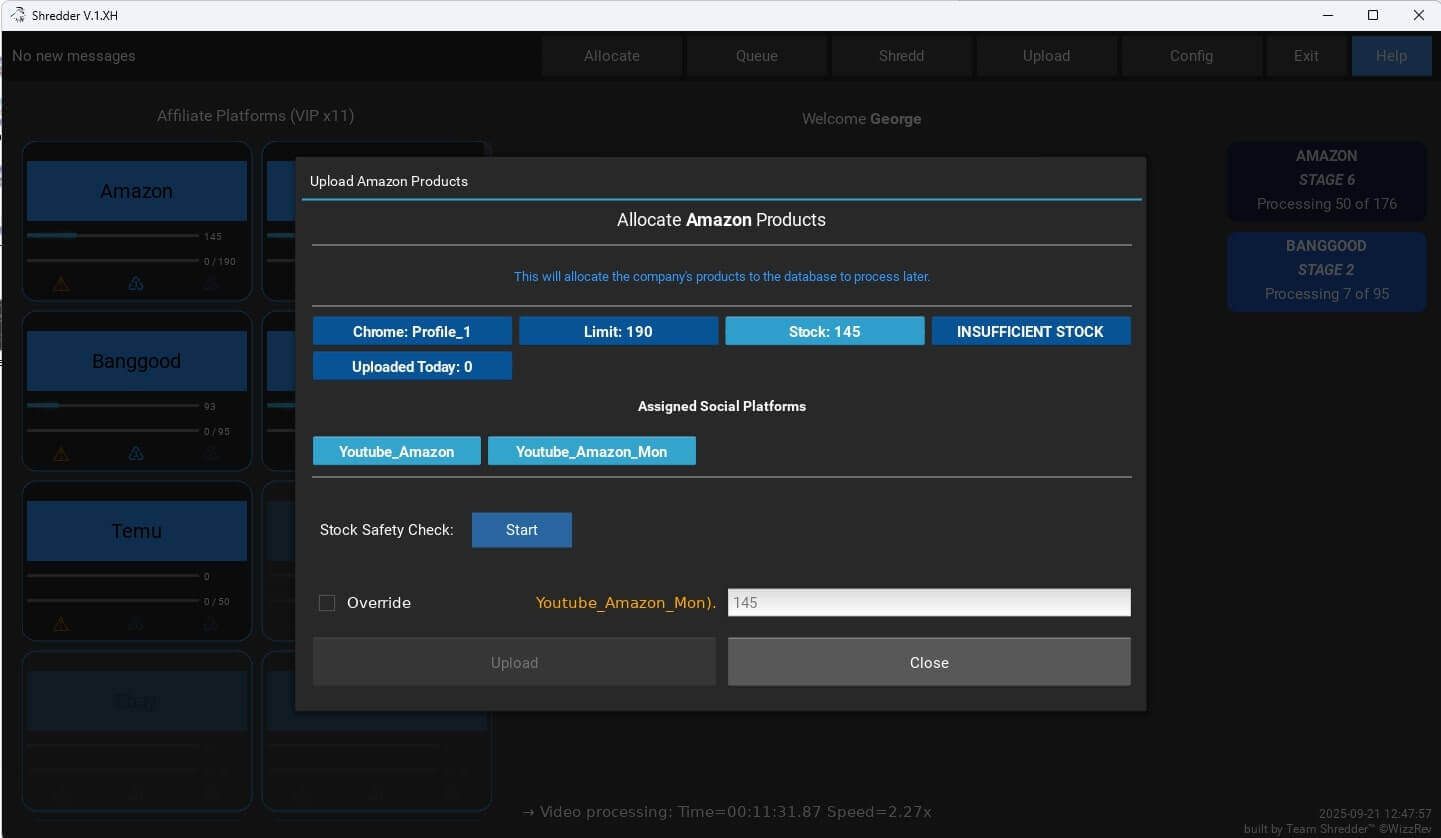
Task: Click the Shredder app icon in title bar
Action: pyautogui.click(x=17, y=15)
